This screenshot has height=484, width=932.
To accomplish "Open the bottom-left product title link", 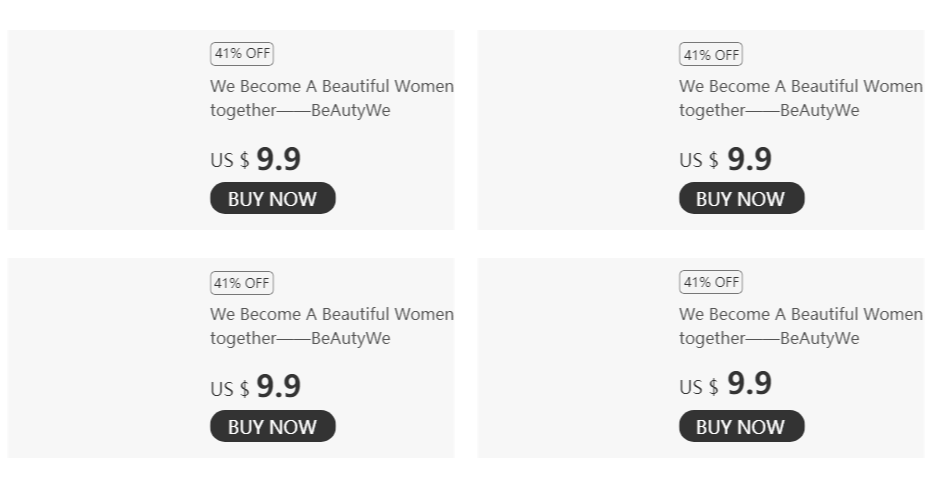I will (x=331, y=326).
